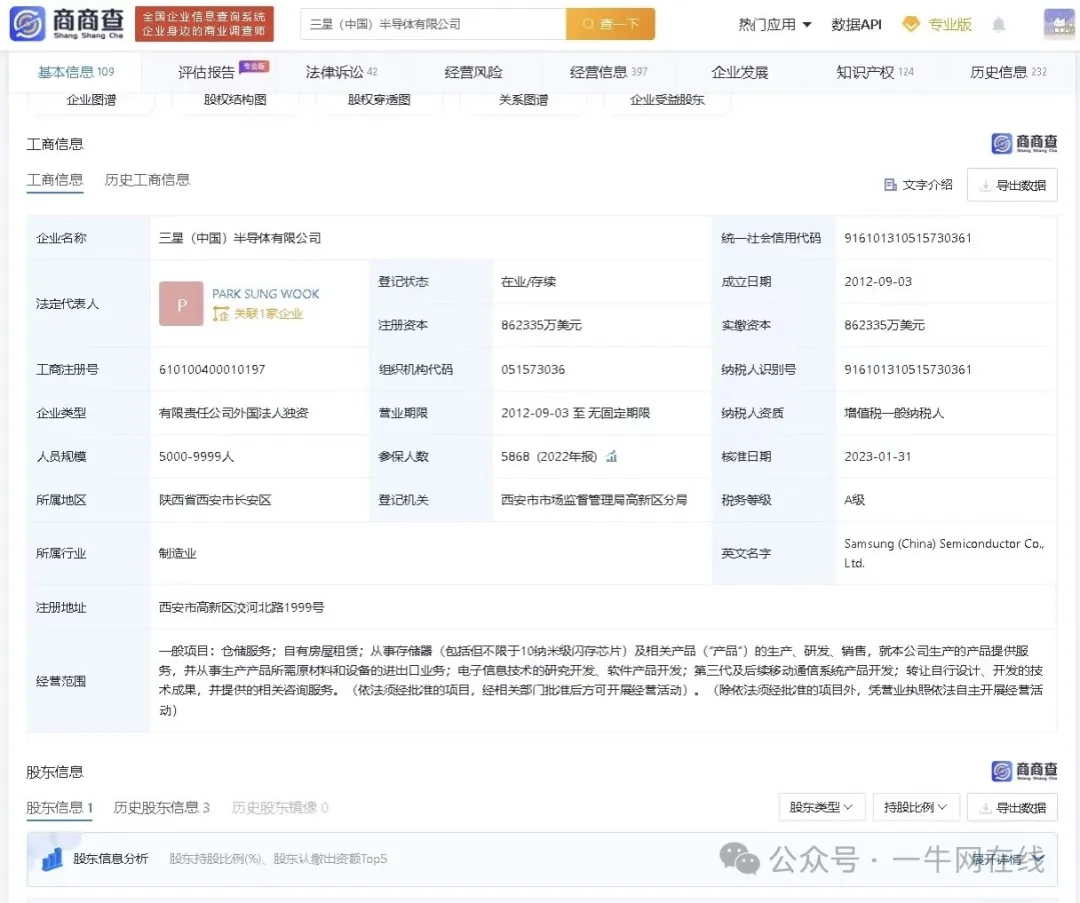Click the company name search field

pyautogui.click(x=433, y=24)
